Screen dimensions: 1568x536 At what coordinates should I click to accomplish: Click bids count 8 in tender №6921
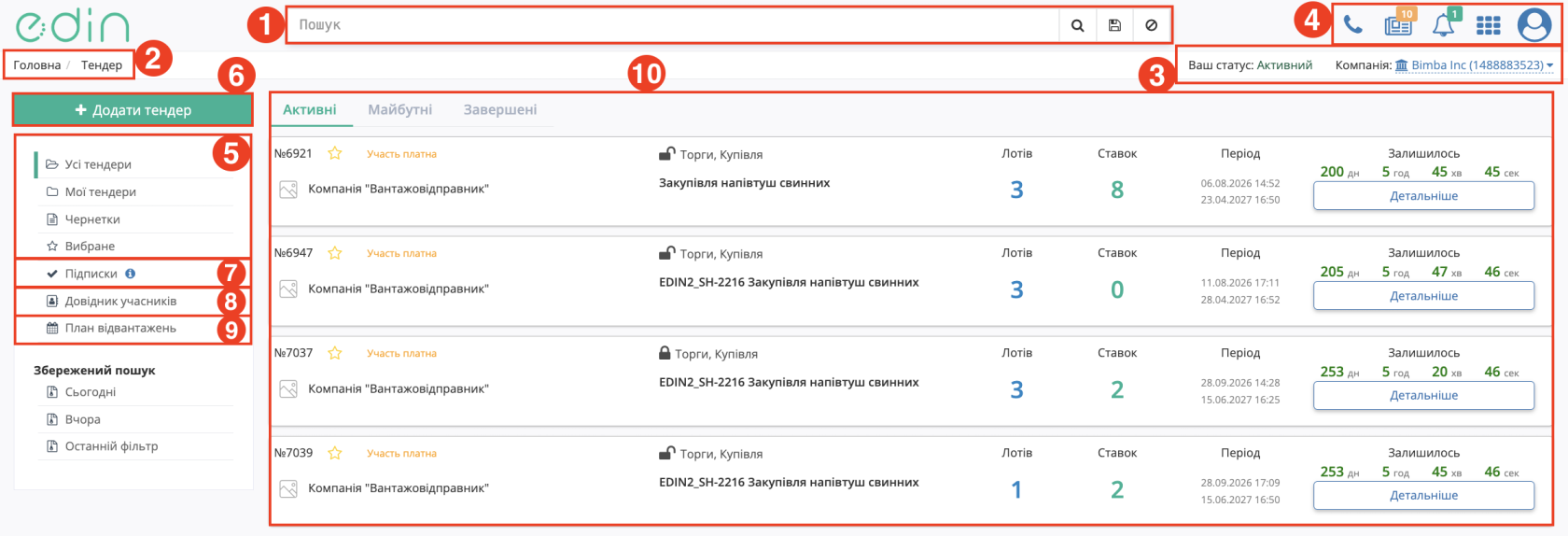click(1117, 190)
